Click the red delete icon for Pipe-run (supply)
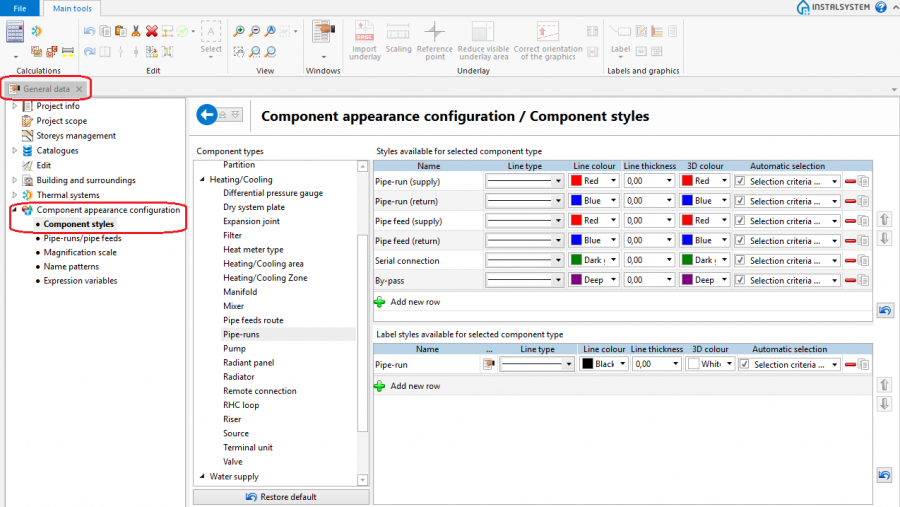Screen dimensions: 900x507 pyautogui.click(x=849, y=182)
